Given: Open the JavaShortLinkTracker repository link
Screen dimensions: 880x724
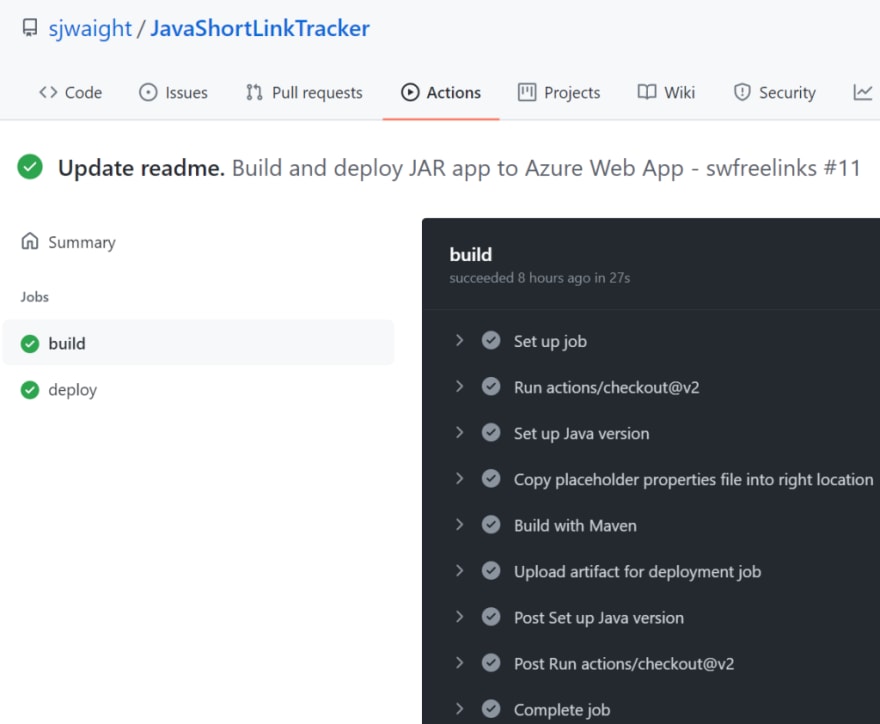Looking at the screenshot, I should (x=260, y=28).
